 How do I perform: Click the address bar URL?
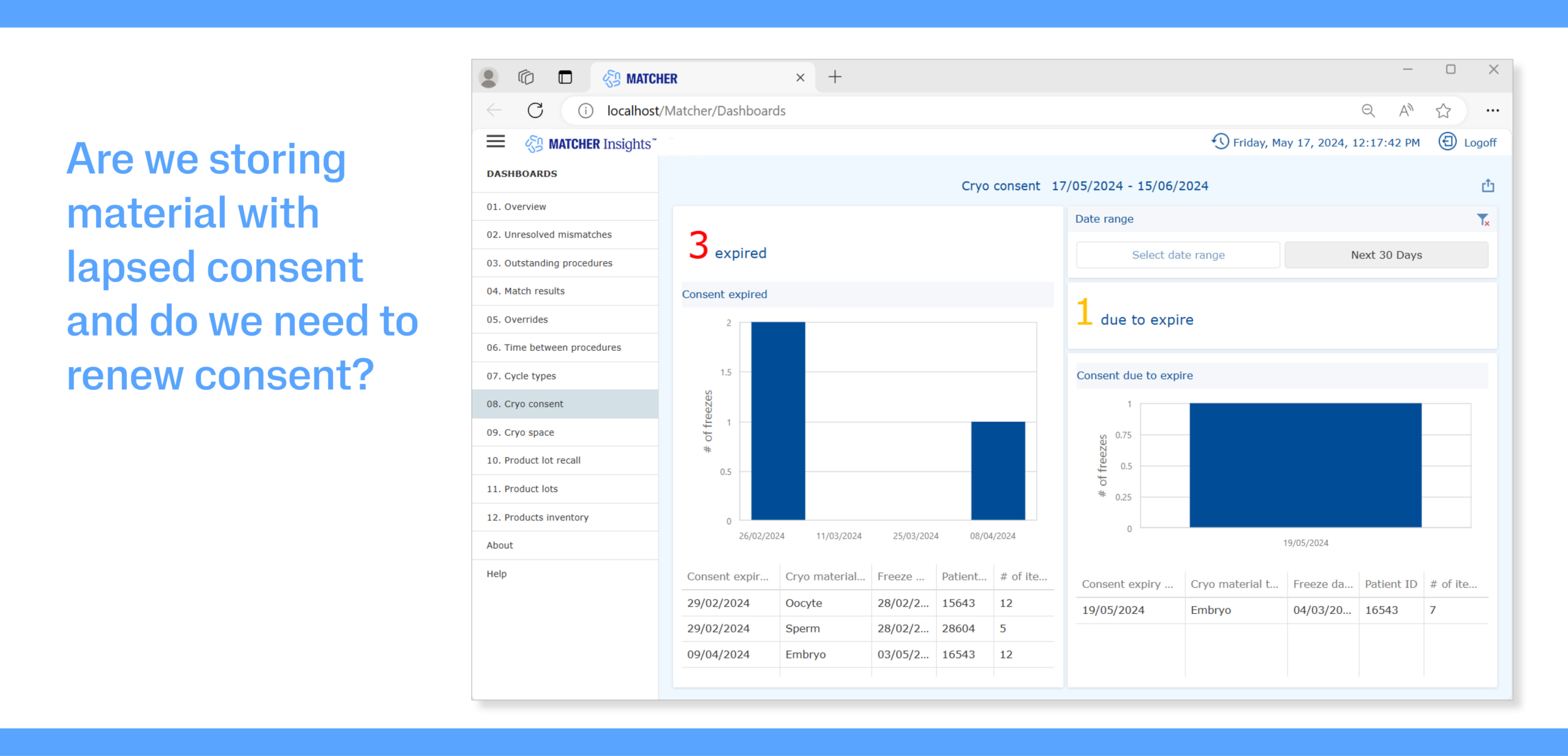click(696, 111)
